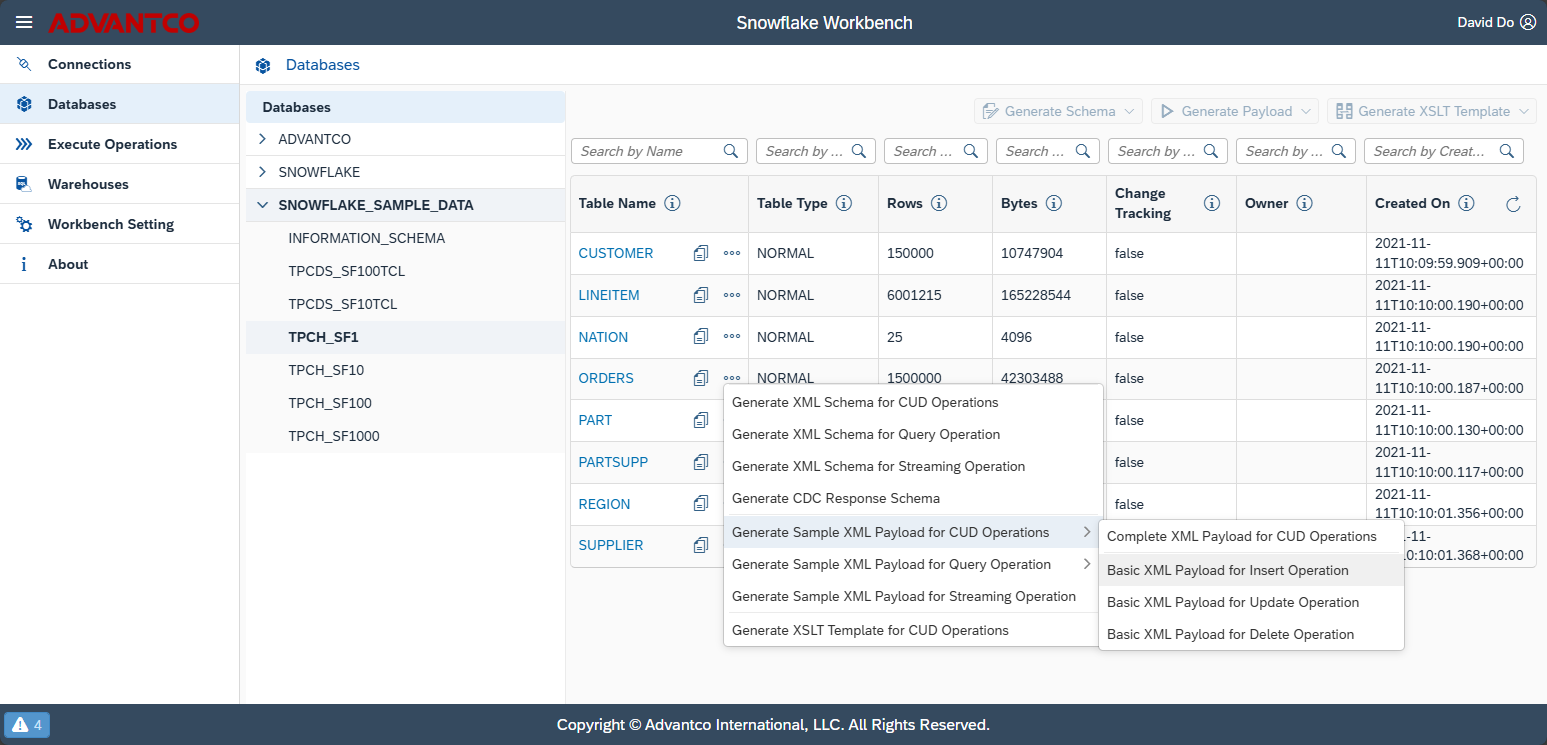1547x745 pixels.
Task: Choose Generate Sample XML Payload for CUD Operations
Action: coord(912,532)
